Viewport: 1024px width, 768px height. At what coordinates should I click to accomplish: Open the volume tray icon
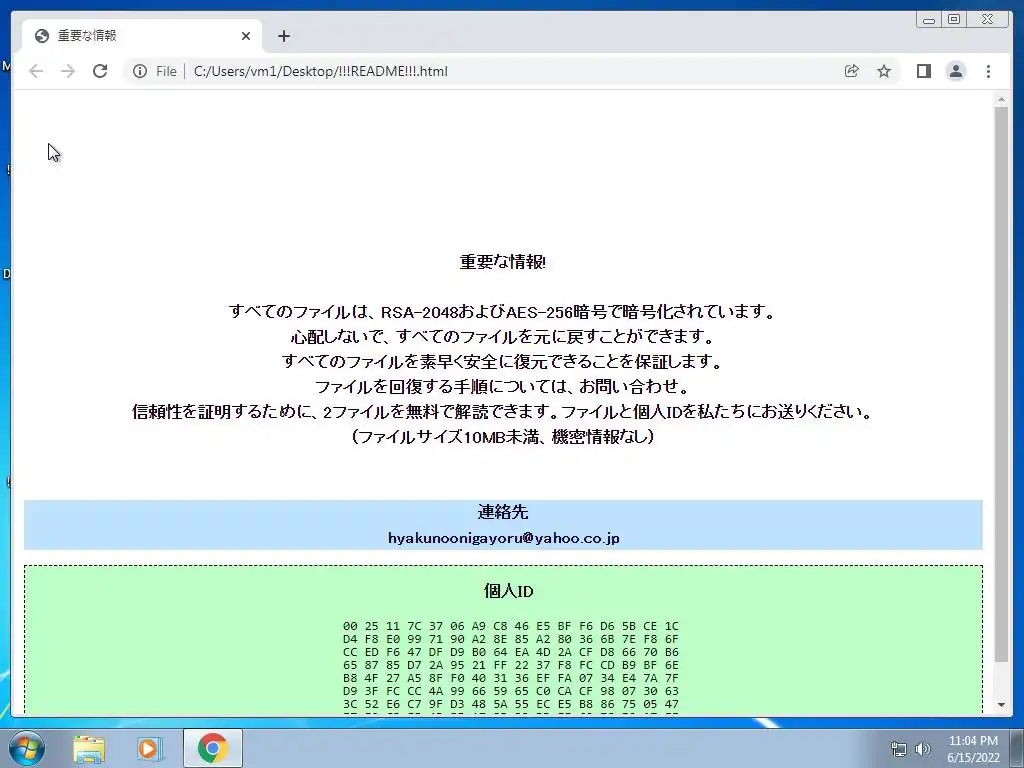[922, 749]
